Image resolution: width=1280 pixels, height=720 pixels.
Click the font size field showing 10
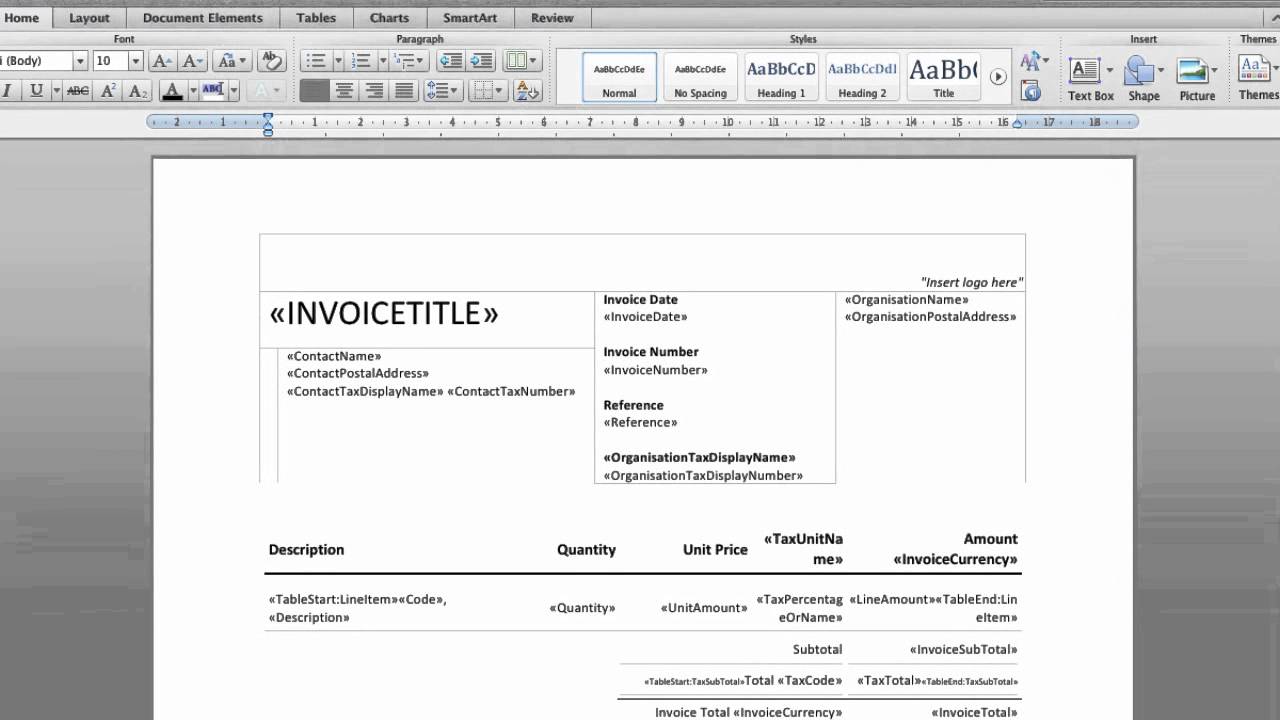(110, 61)
